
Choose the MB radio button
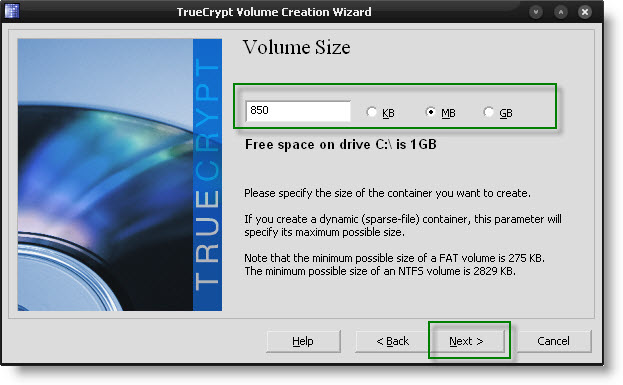440,113
